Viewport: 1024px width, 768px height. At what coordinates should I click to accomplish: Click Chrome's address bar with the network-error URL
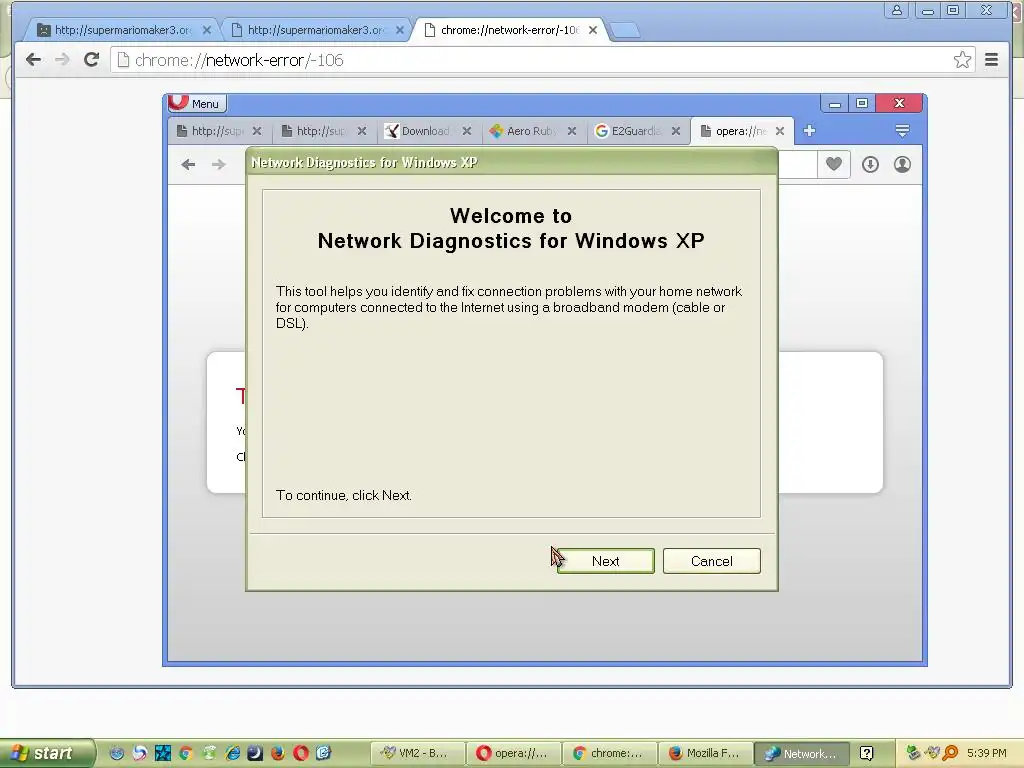click(542, 60)
